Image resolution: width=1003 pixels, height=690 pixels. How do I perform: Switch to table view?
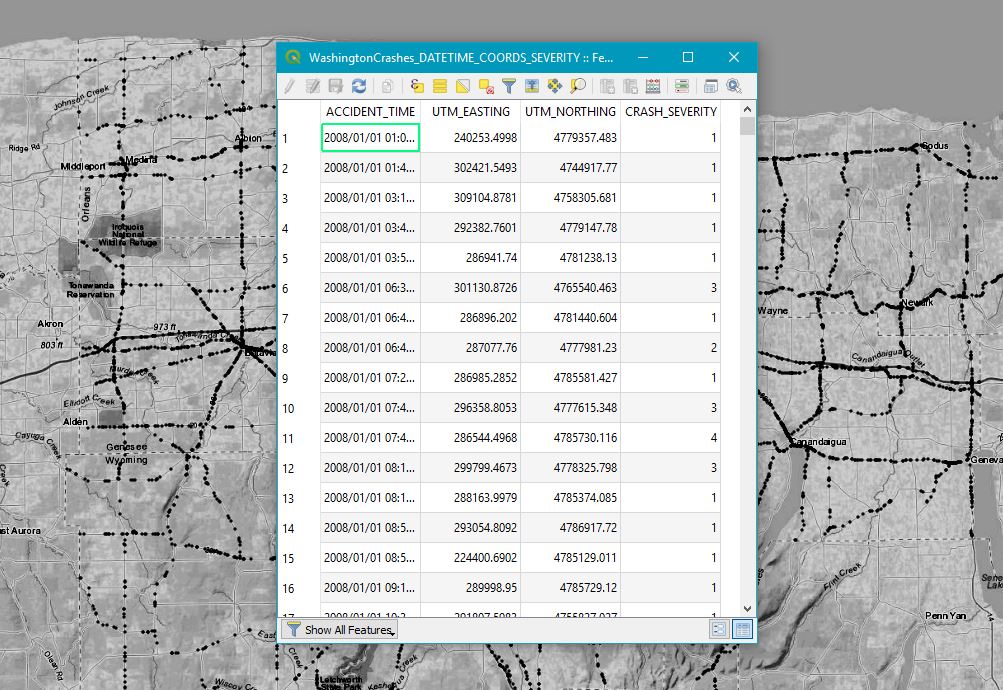(742, 629)
